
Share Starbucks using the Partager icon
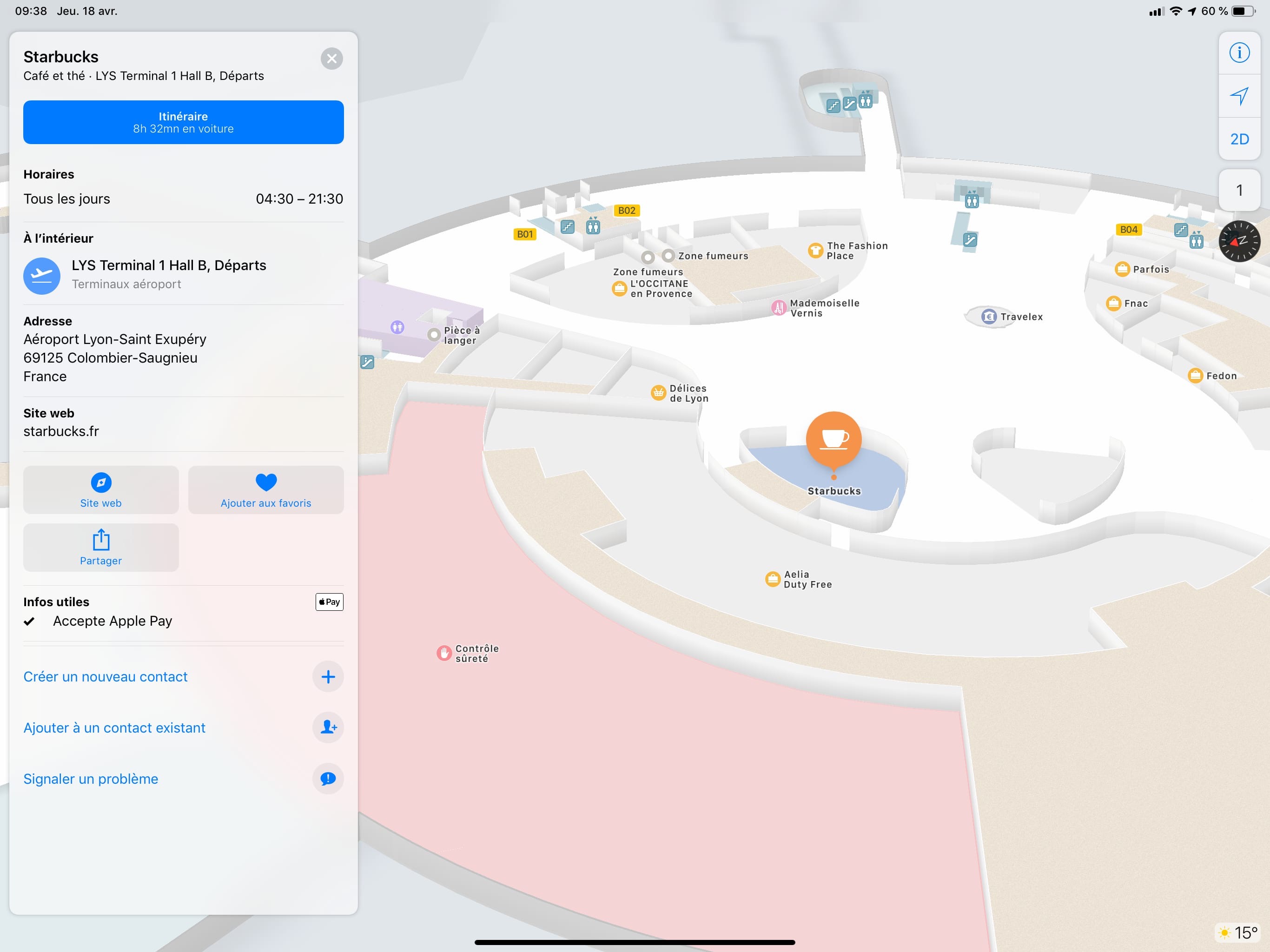(x=100, y=547)
